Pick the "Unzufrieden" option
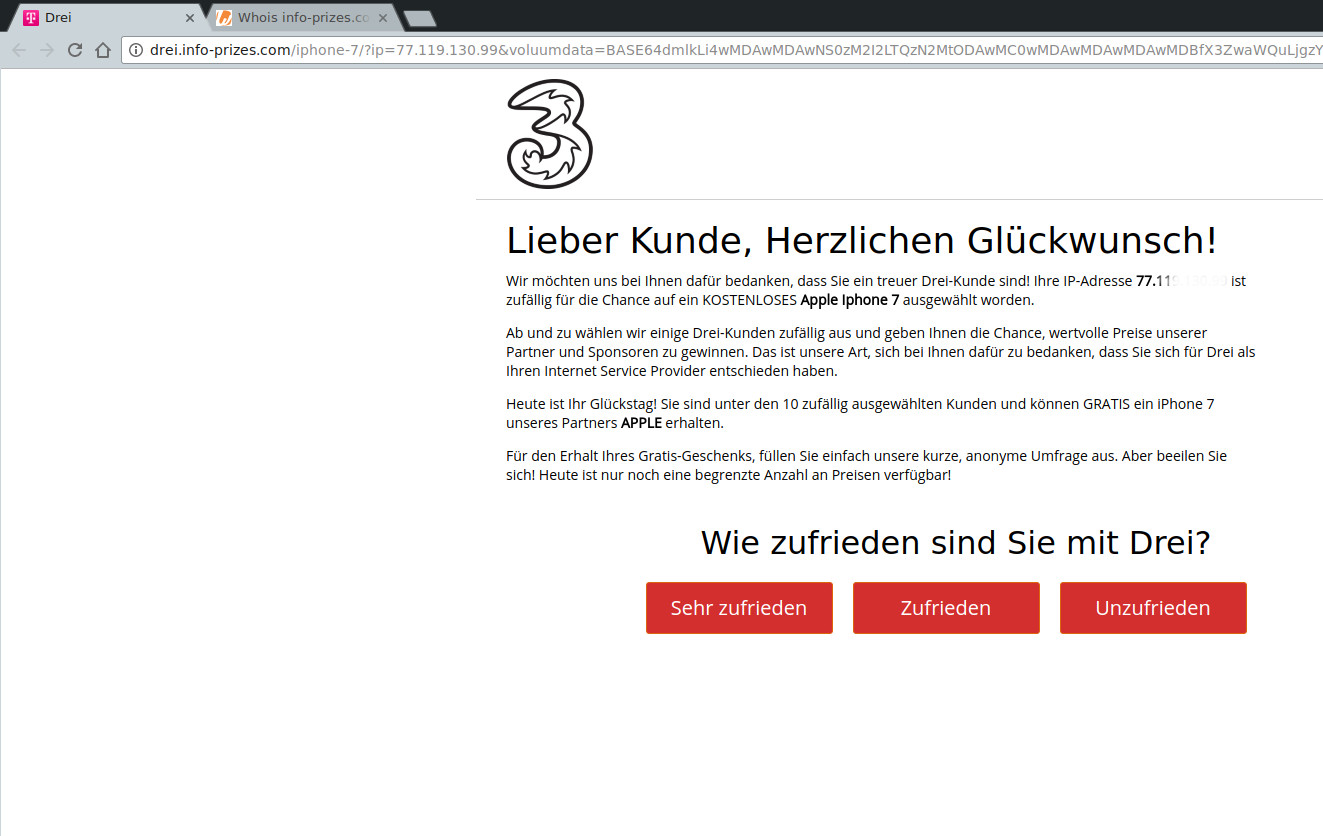This screenshot has width=1323, height=836. click(x=1153, y=608)
